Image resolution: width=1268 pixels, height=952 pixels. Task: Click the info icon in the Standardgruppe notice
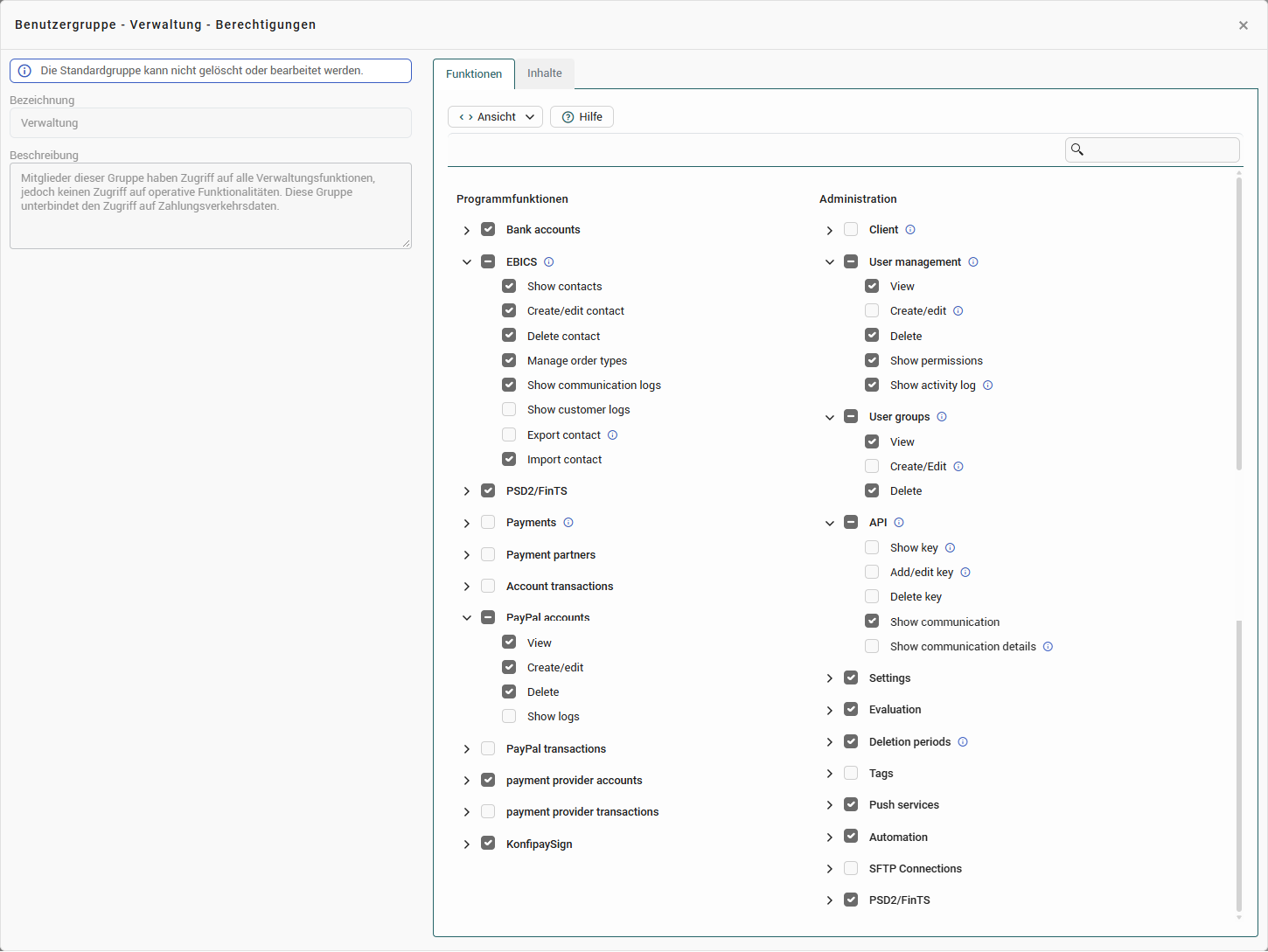point(24,71)
